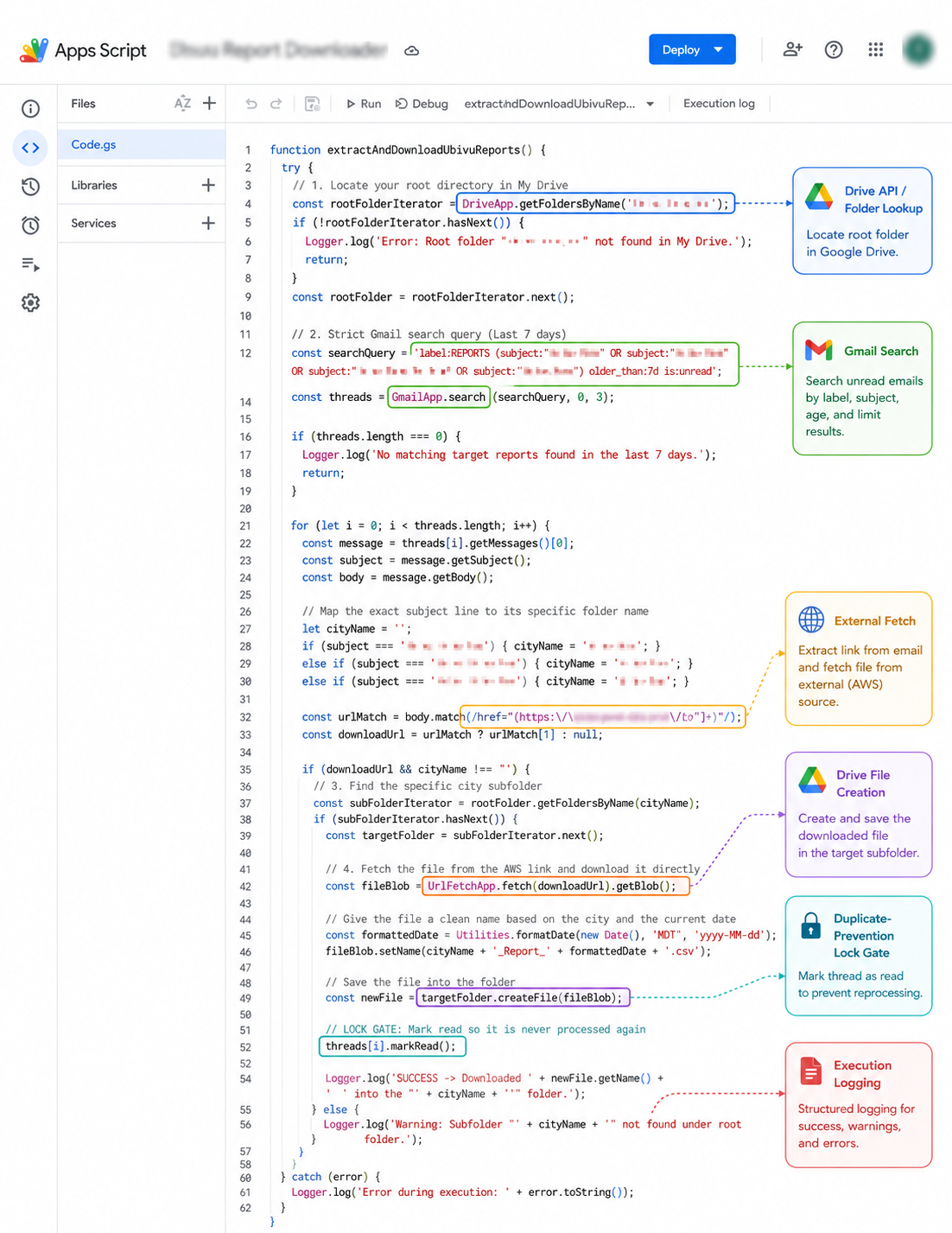Debug the selected function
Image resolution: width=952 pixels, height=1233 pixels.
point(422,104)
